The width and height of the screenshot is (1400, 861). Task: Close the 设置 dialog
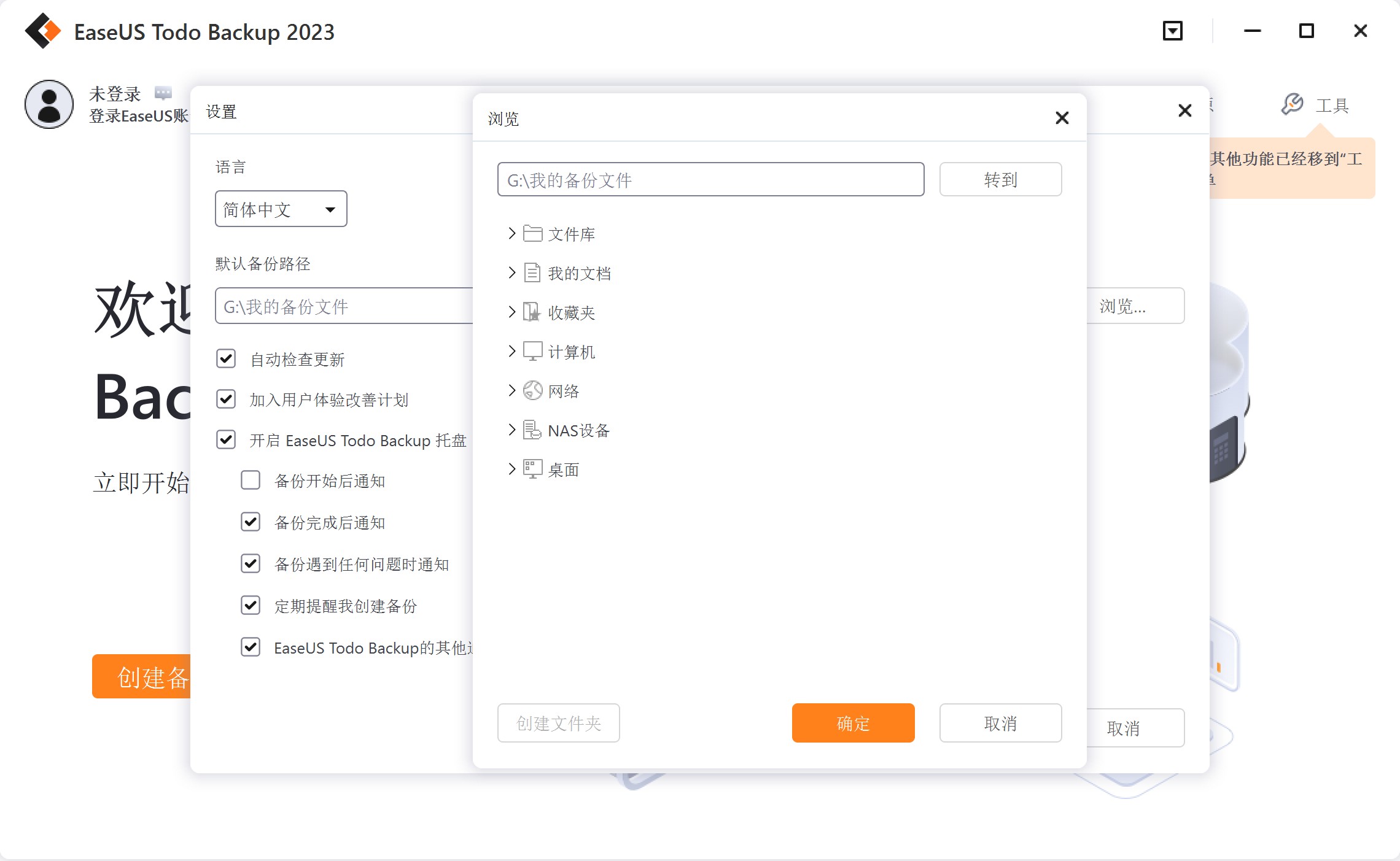[x=1185, y=110]
